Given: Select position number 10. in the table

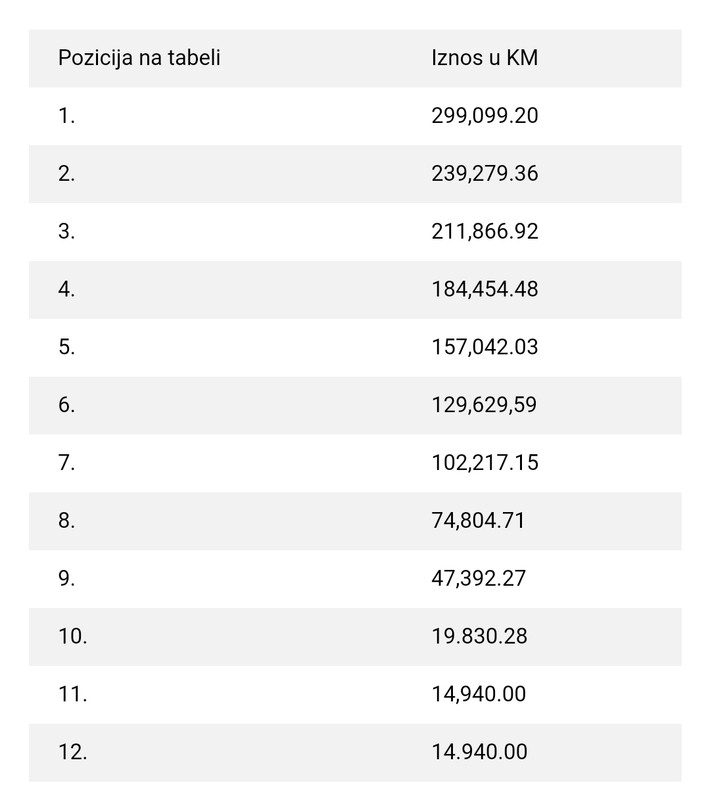Looking at the screenshot, I should click(73, 636).
